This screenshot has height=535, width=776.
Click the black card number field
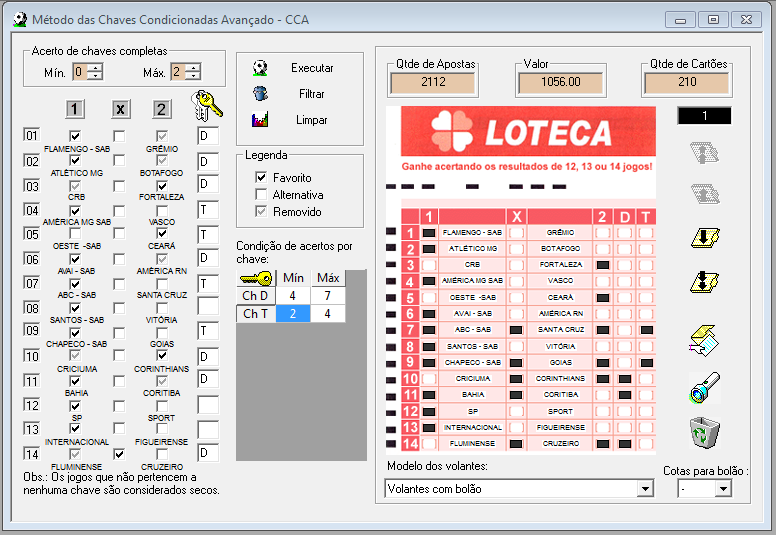click(704, 116)
